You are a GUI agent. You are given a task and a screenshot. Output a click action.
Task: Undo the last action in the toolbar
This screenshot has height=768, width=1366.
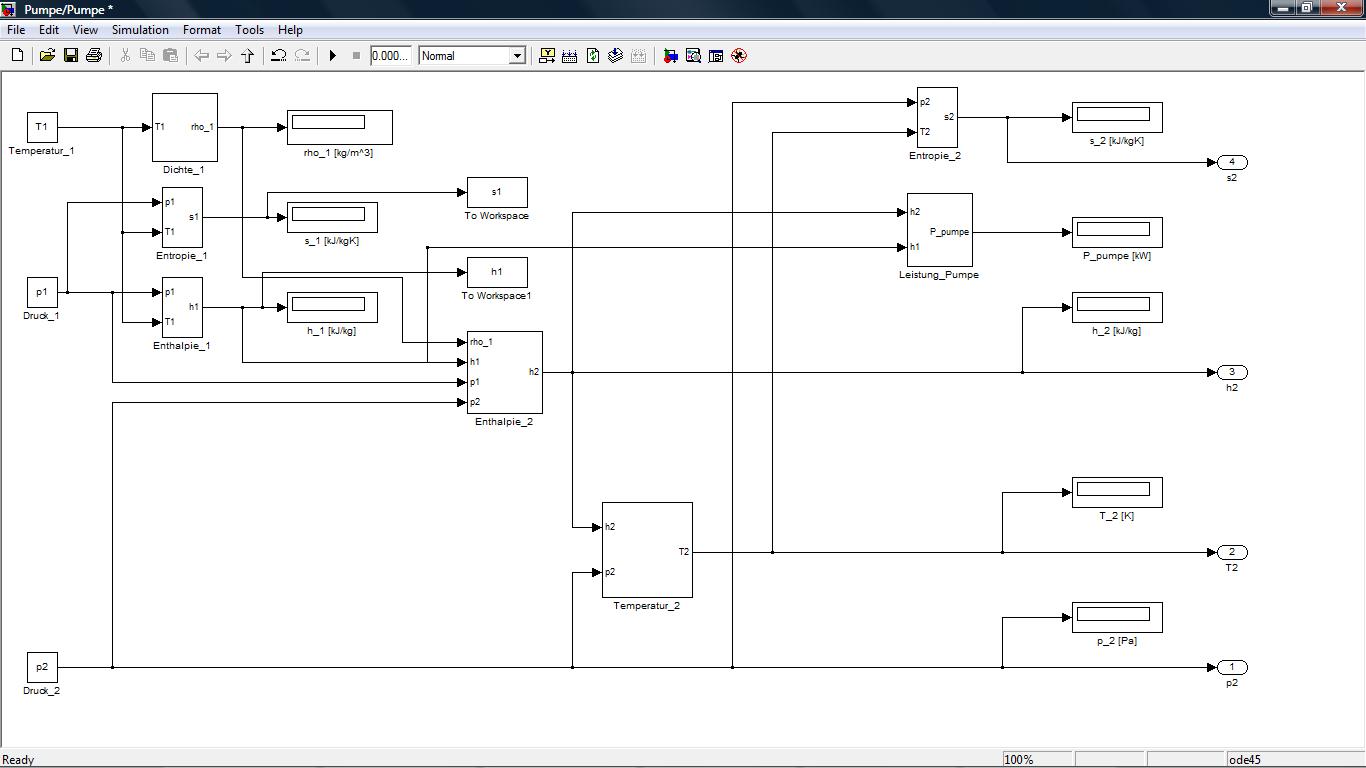(279, 56)
